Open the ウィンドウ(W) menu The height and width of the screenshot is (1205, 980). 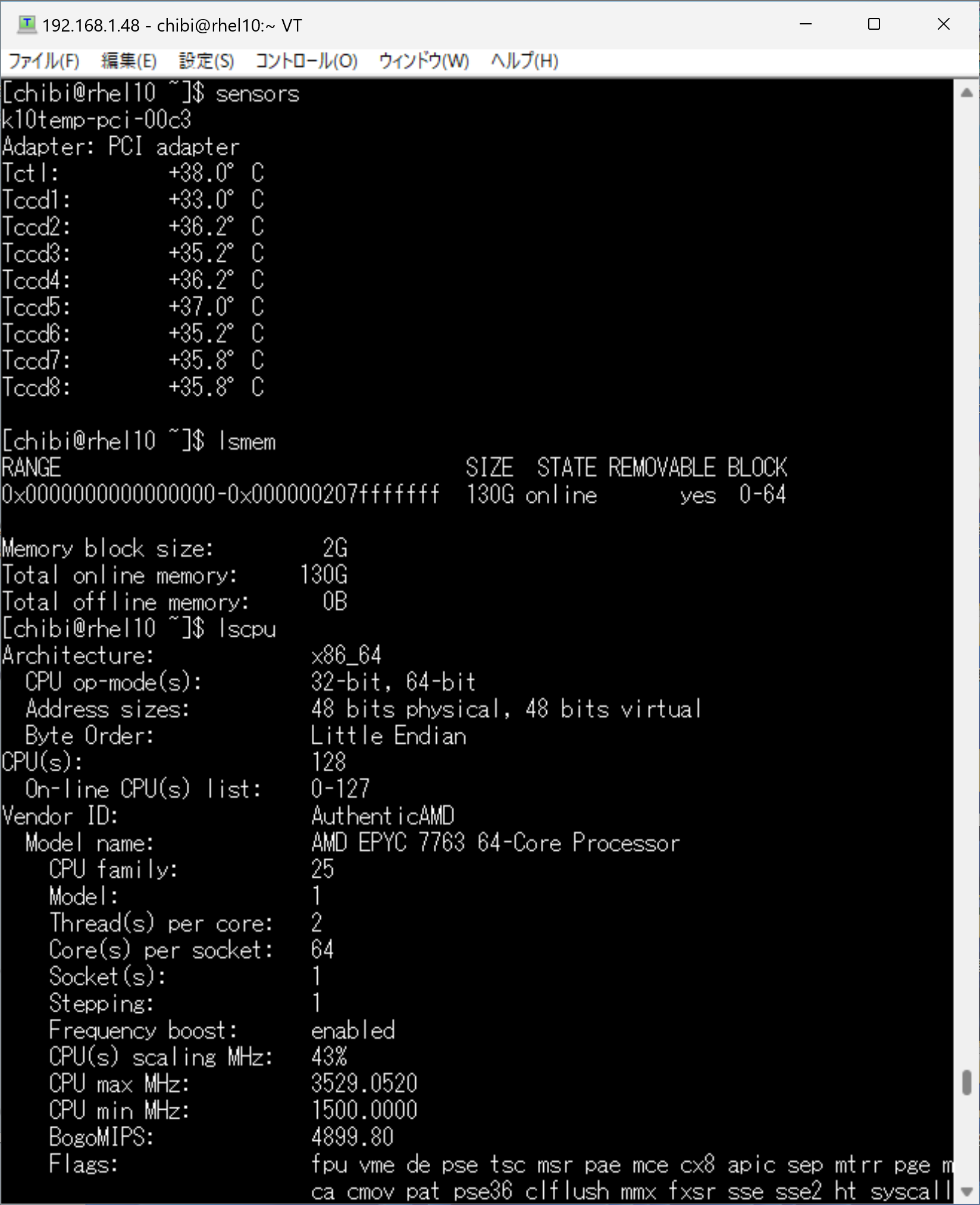tap(424, 61)
